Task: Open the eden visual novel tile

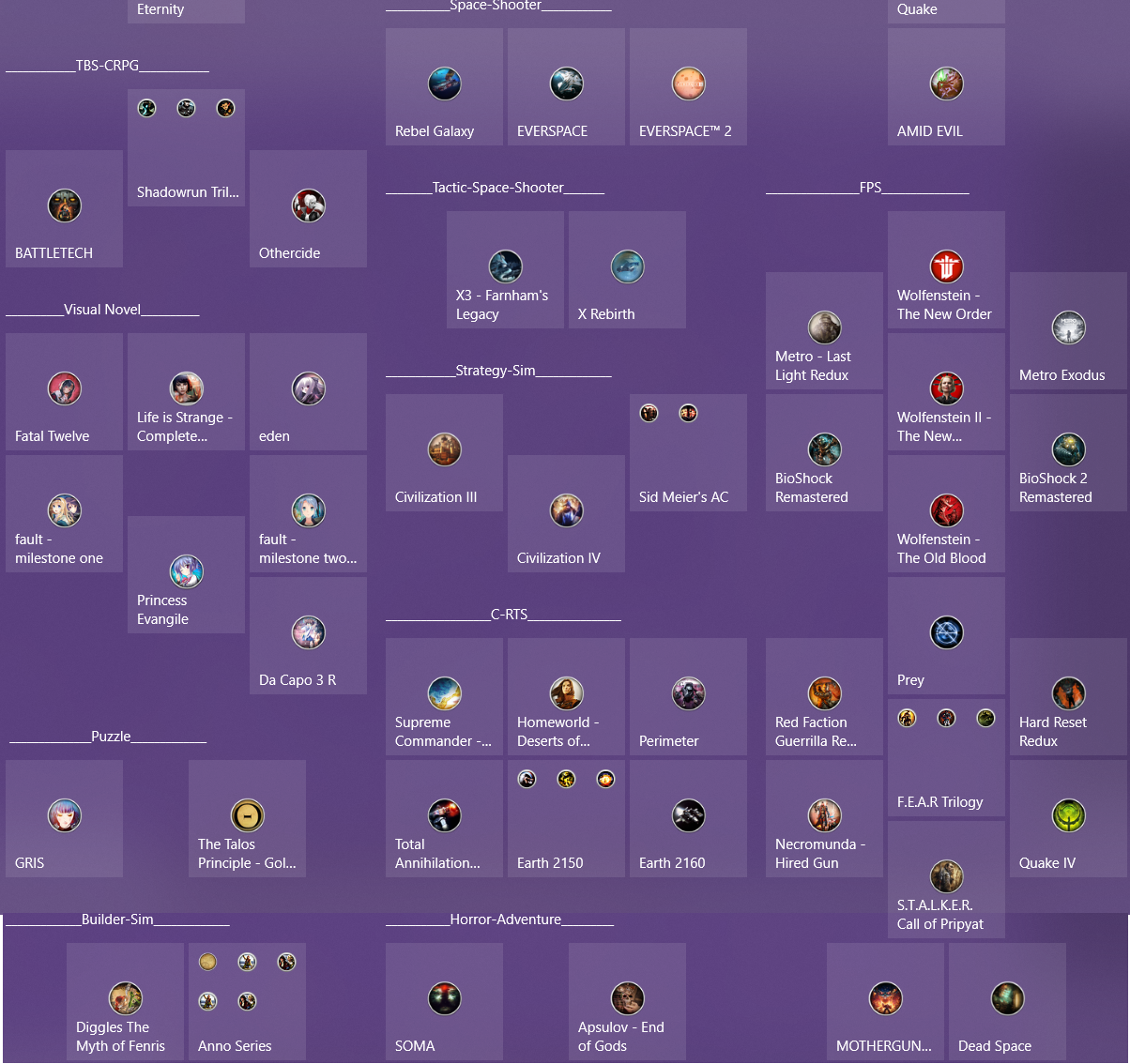Action: (x=308, y=391)
